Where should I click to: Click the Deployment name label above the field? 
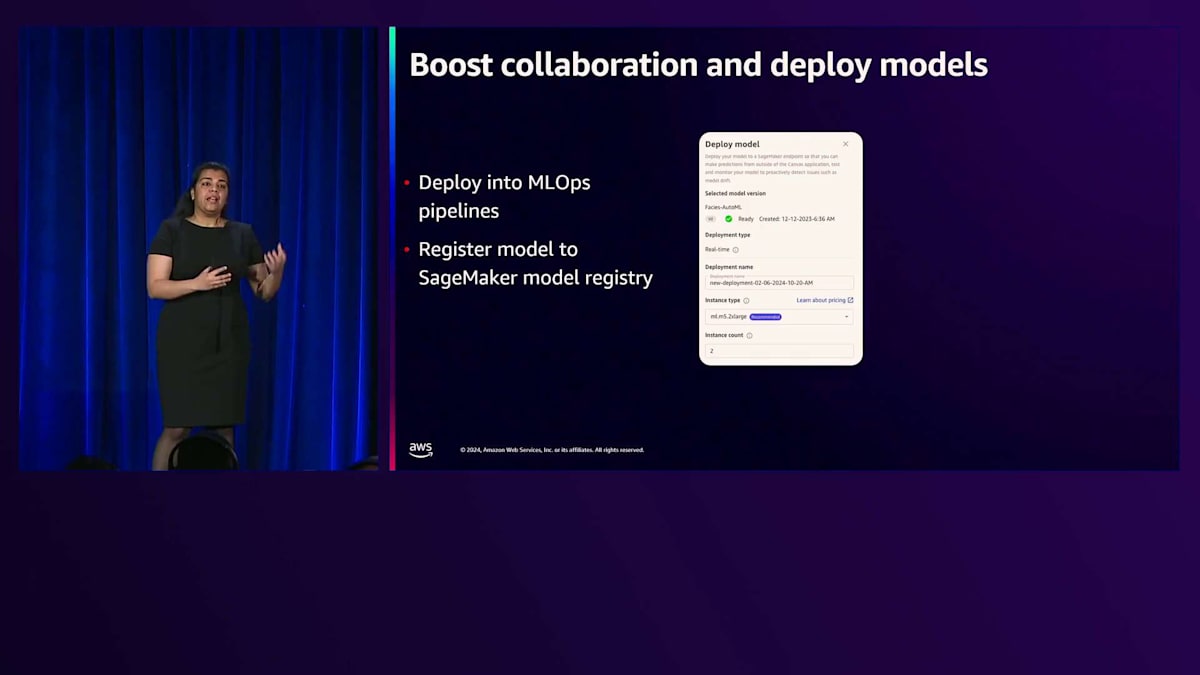[x=729, y=267]
